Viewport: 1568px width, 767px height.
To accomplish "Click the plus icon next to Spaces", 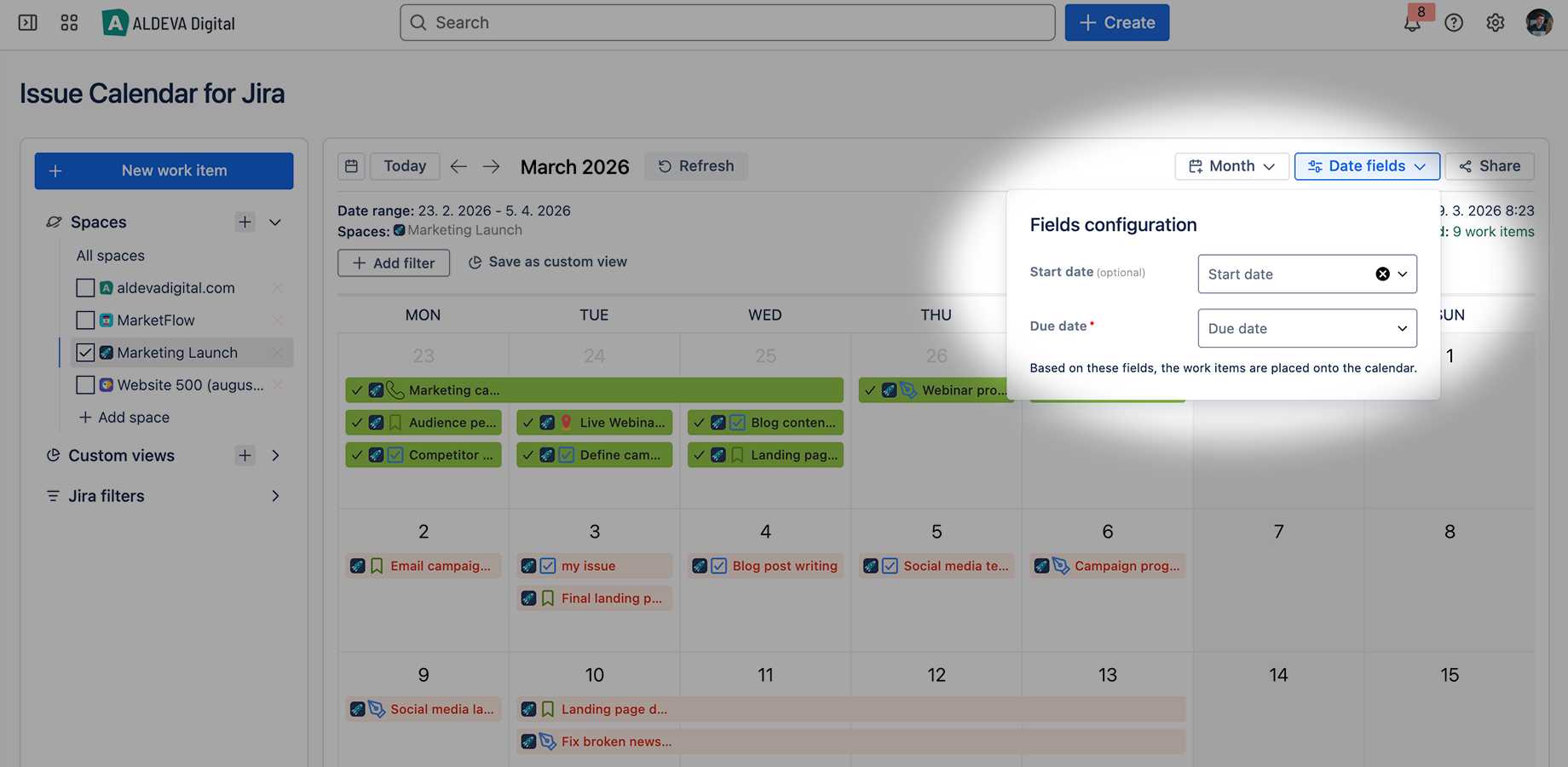I will 245,222.
